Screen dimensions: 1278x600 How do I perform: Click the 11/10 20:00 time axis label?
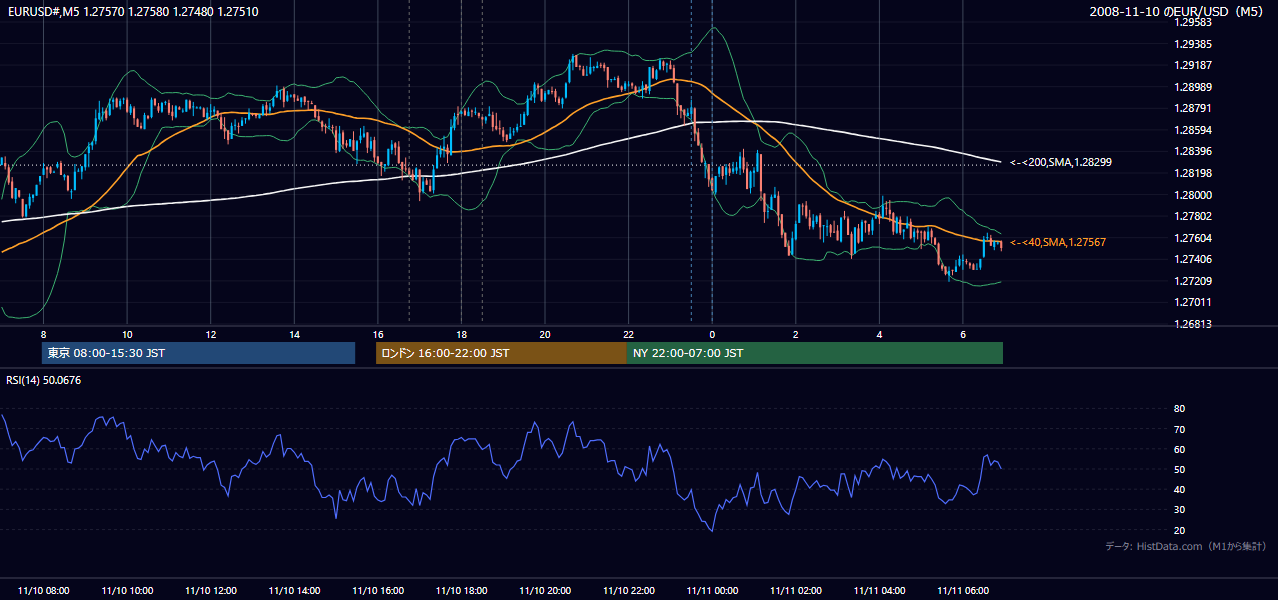point(545,591)
